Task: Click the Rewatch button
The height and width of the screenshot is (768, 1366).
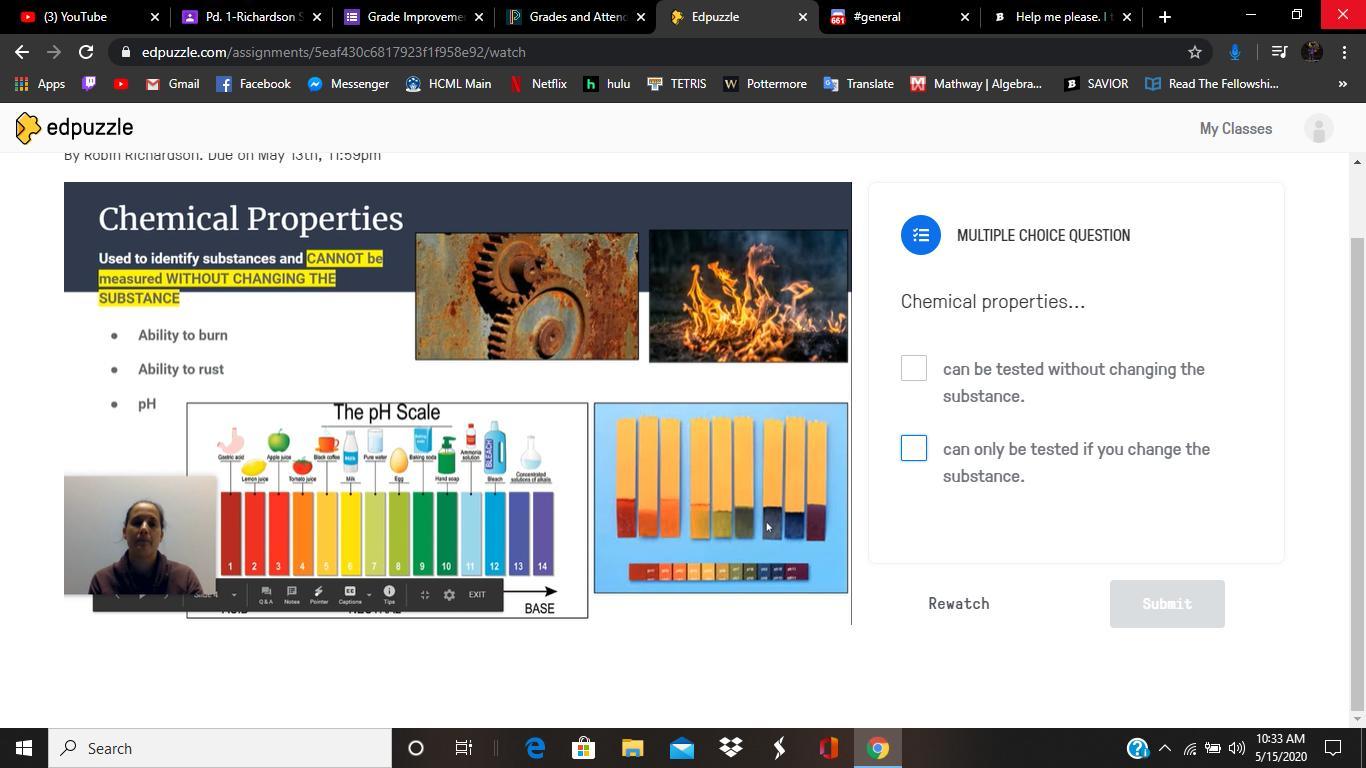Action: click(x=958, y=604)
